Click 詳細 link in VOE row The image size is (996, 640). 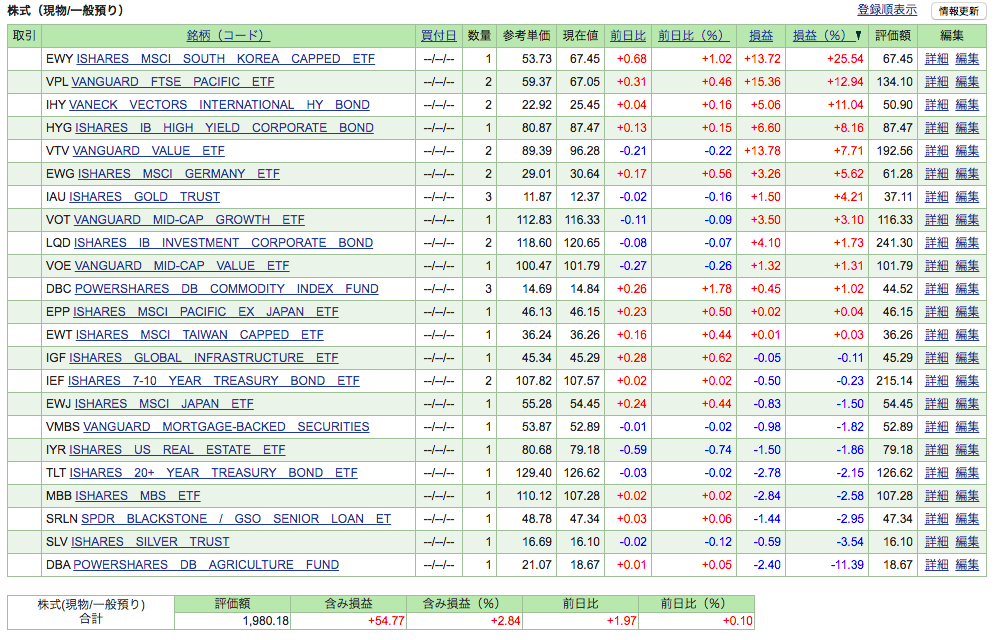(x=936, y=265)
